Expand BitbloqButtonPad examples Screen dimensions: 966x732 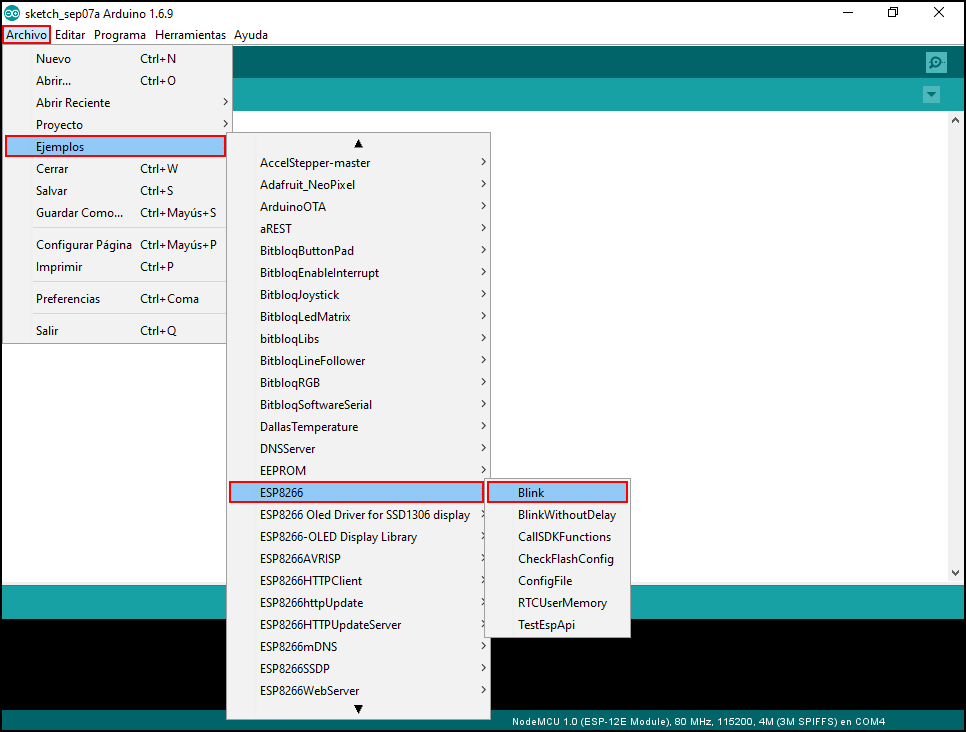click(x=359, y=251)
